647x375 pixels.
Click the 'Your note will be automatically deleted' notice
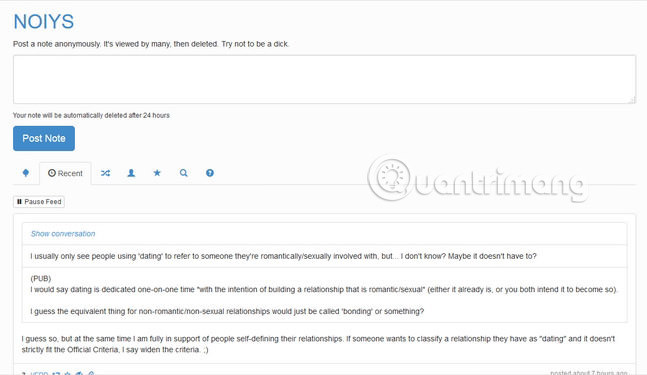click(91, 116)
